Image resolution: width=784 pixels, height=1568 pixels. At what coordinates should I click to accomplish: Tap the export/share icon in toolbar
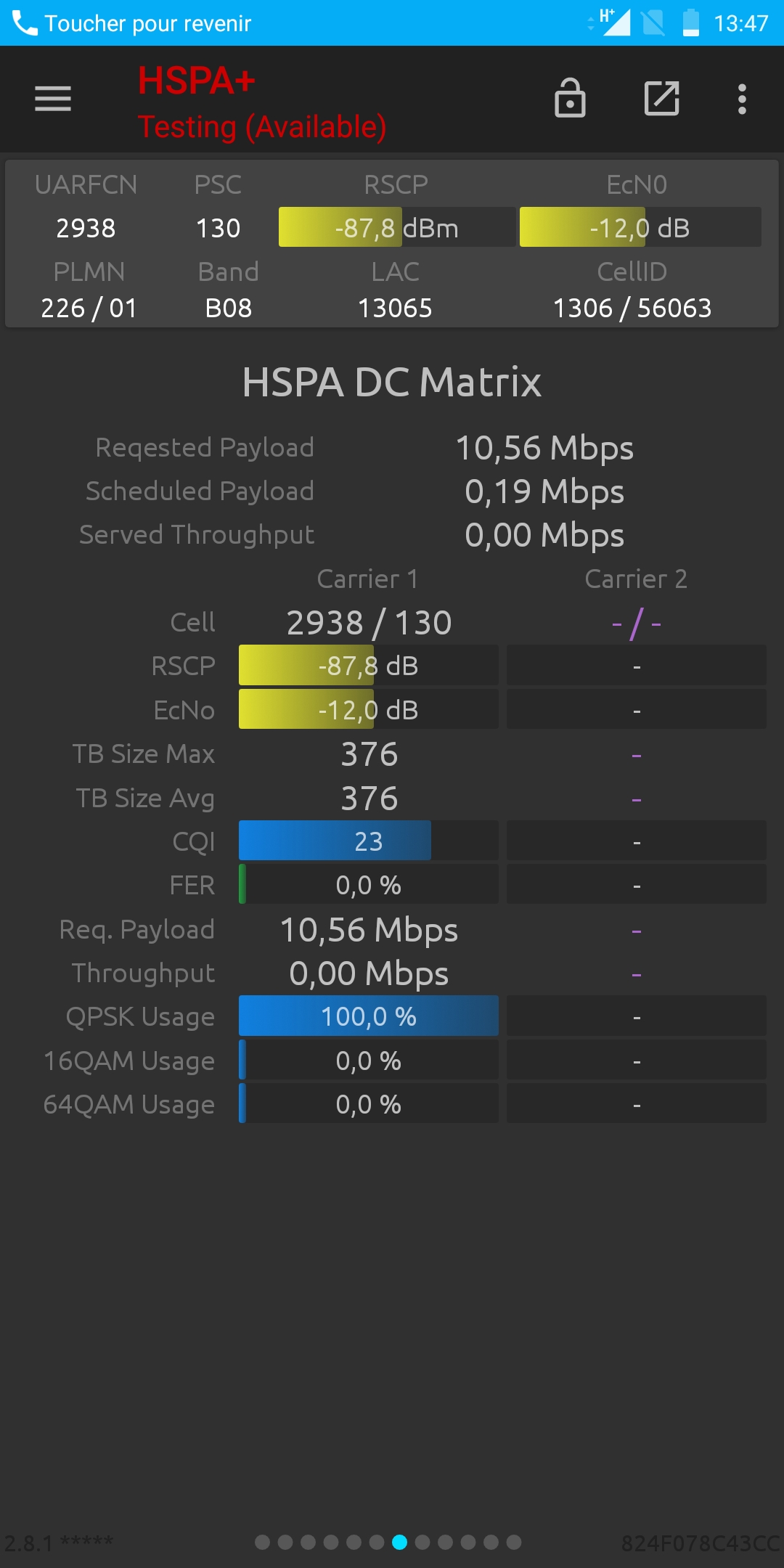pyautogui.click(x=662, y=98)
